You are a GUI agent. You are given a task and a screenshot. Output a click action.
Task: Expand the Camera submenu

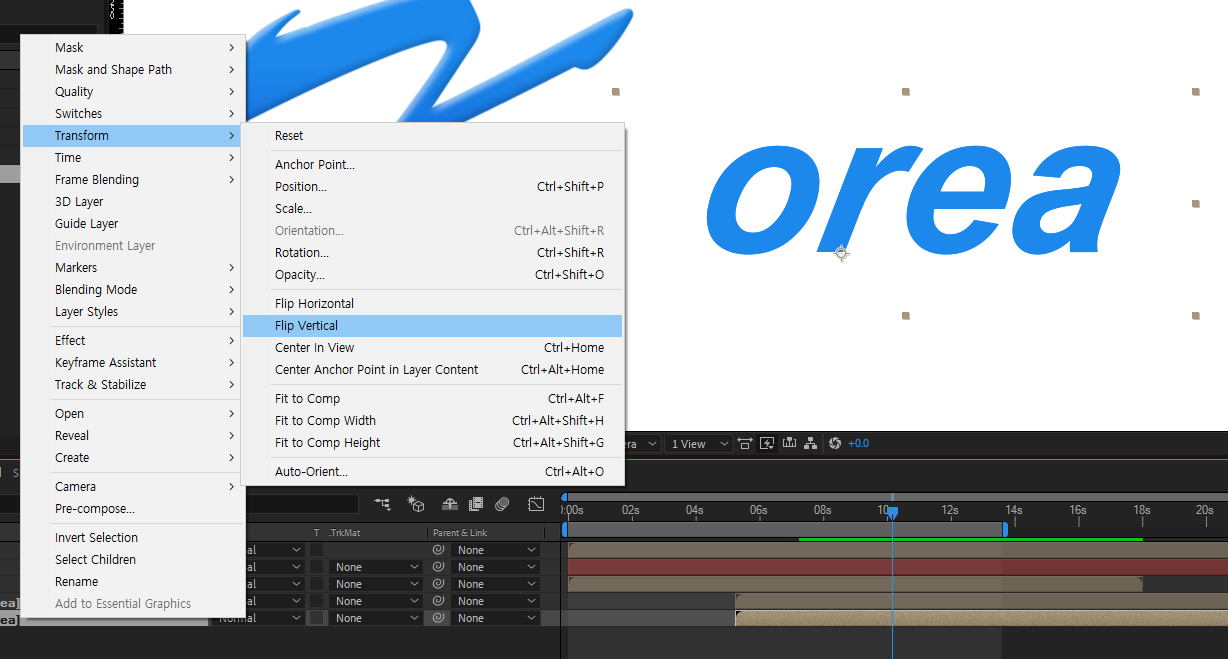click(133, 486)
